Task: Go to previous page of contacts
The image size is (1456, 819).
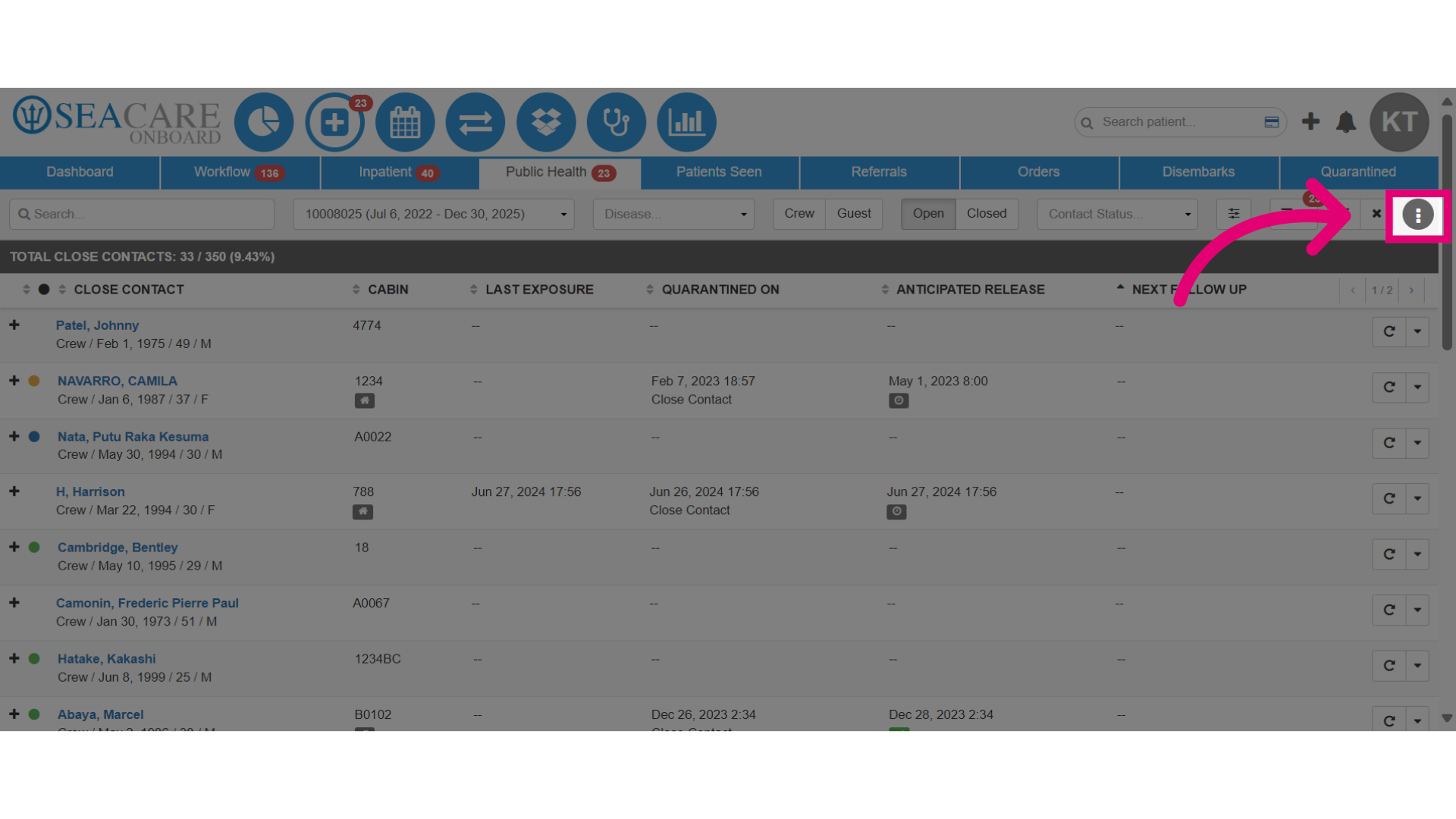Action: 1353,290
